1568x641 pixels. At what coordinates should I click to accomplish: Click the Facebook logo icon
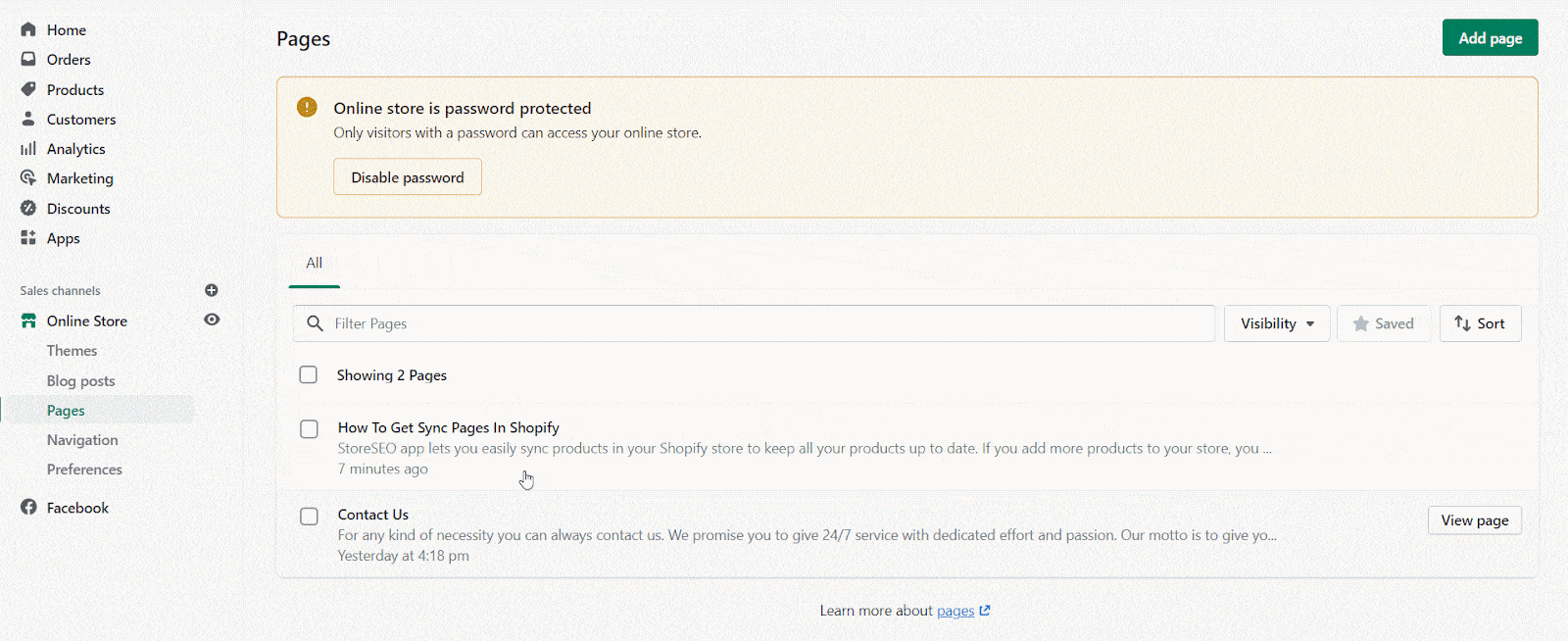click(x=28, y=507)
